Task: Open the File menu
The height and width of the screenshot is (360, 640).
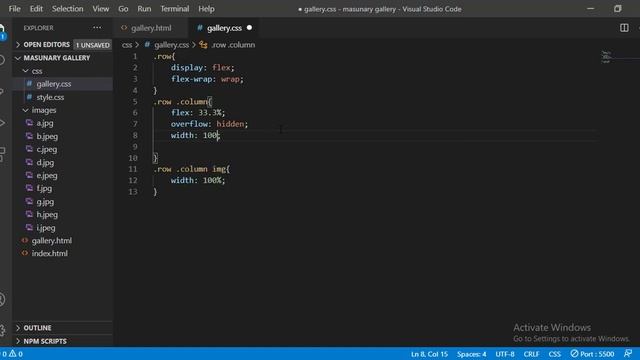Action: click(x=14, y=9)
